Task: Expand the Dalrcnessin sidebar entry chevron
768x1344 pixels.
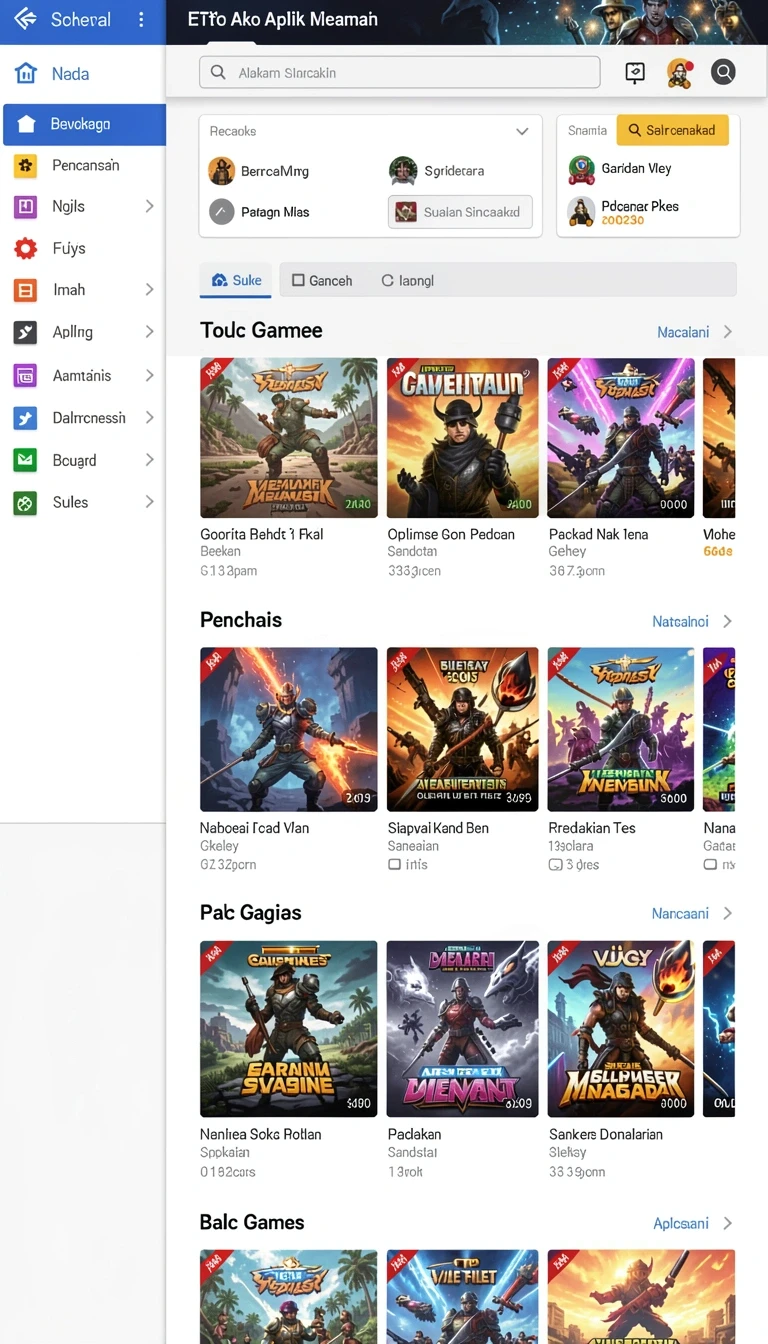Action: tap(149, 417)
